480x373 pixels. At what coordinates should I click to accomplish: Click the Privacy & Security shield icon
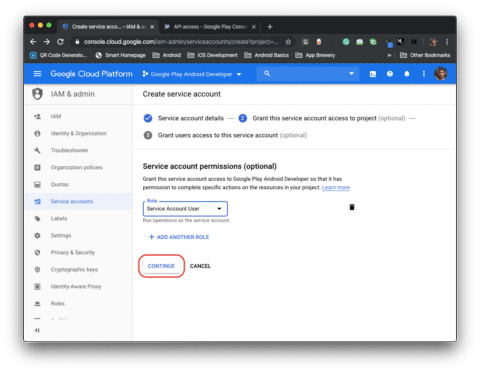(x=37, y=252)
